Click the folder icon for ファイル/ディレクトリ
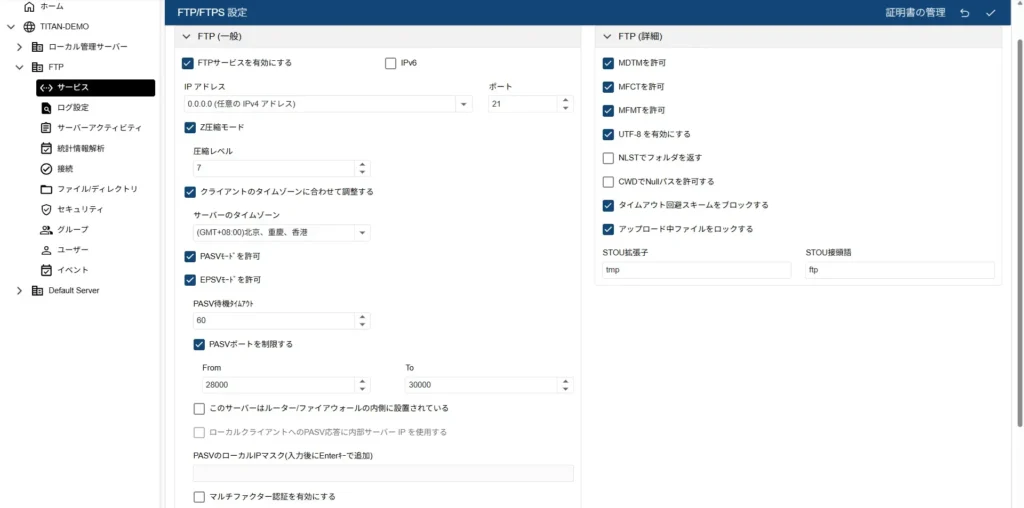Viewport: 1024px width, 508px height. click(x=46, y=189)
